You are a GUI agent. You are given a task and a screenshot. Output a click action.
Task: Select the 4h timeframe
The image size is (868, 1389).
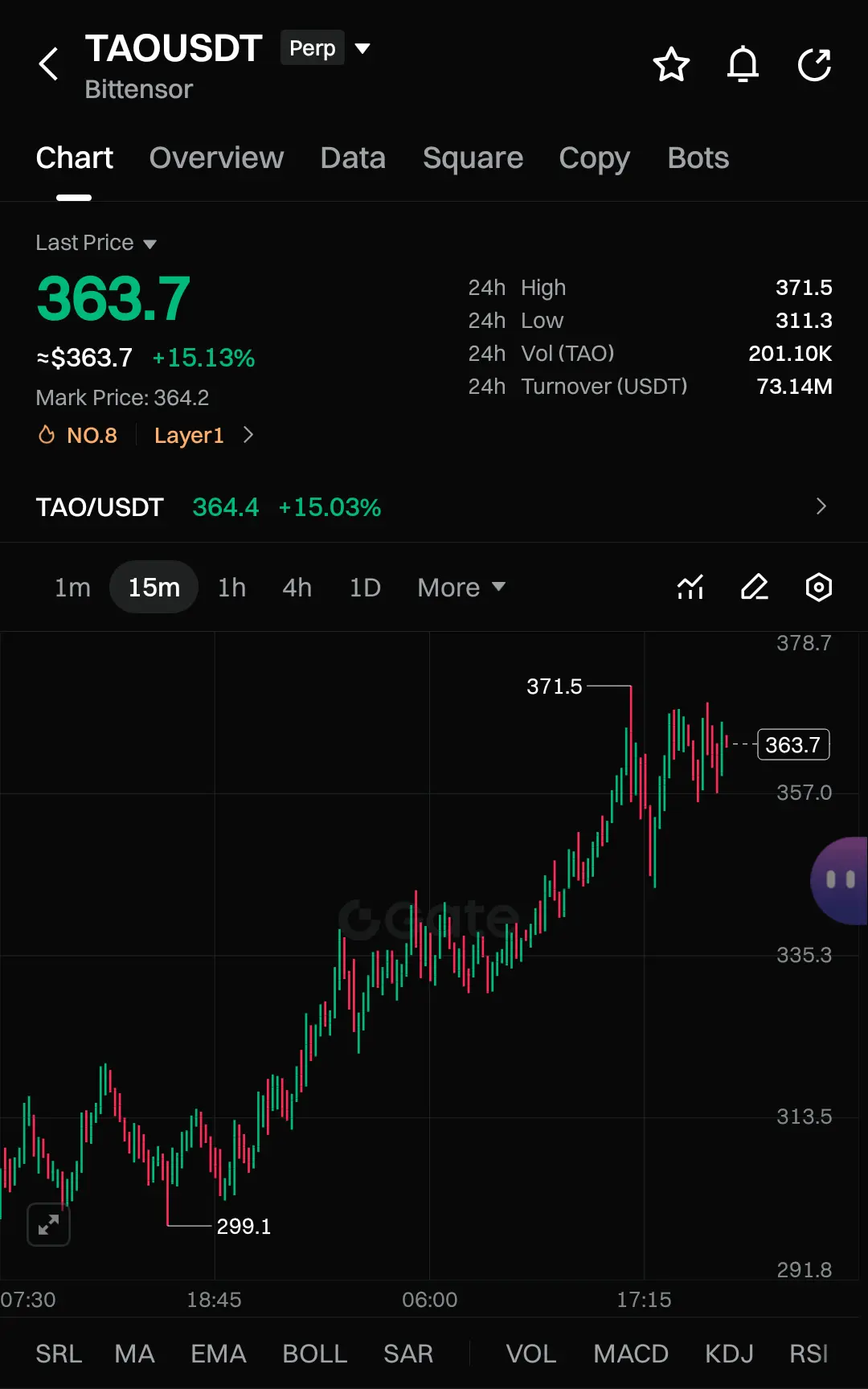(x=297, y=588)
